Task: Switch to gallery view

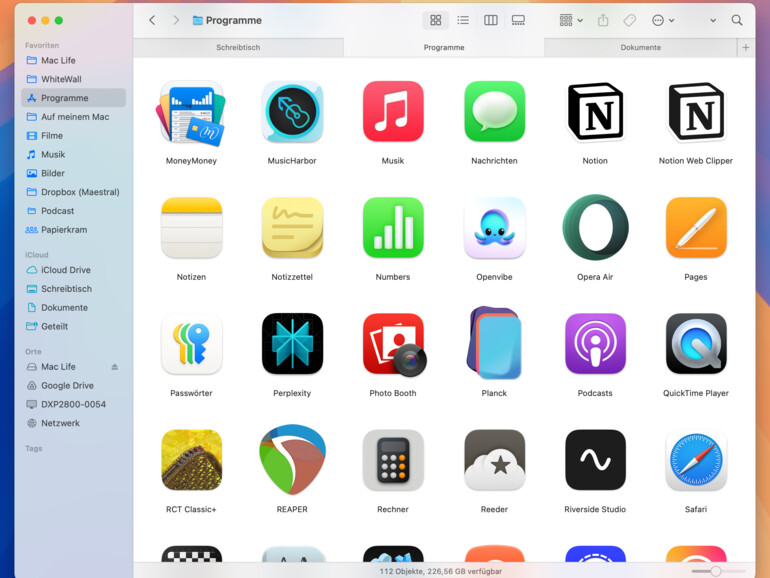Action: (518, 20)
